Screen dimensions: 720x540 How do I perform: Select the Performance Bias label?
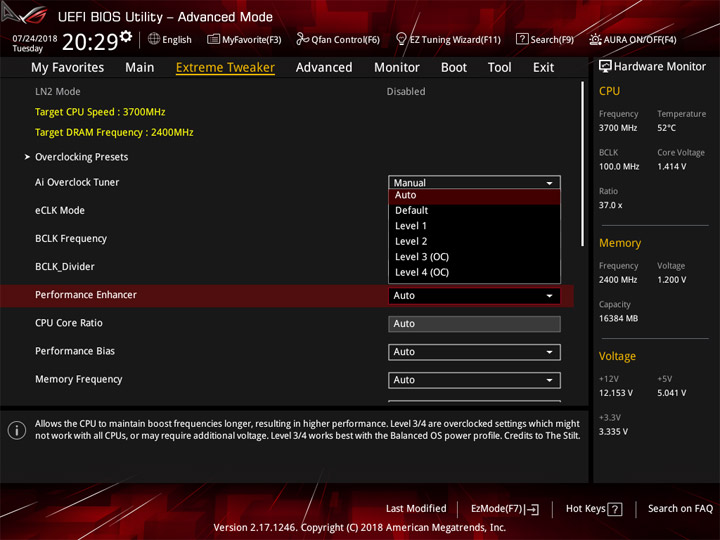pyautogui.click(x=75, y=351)
